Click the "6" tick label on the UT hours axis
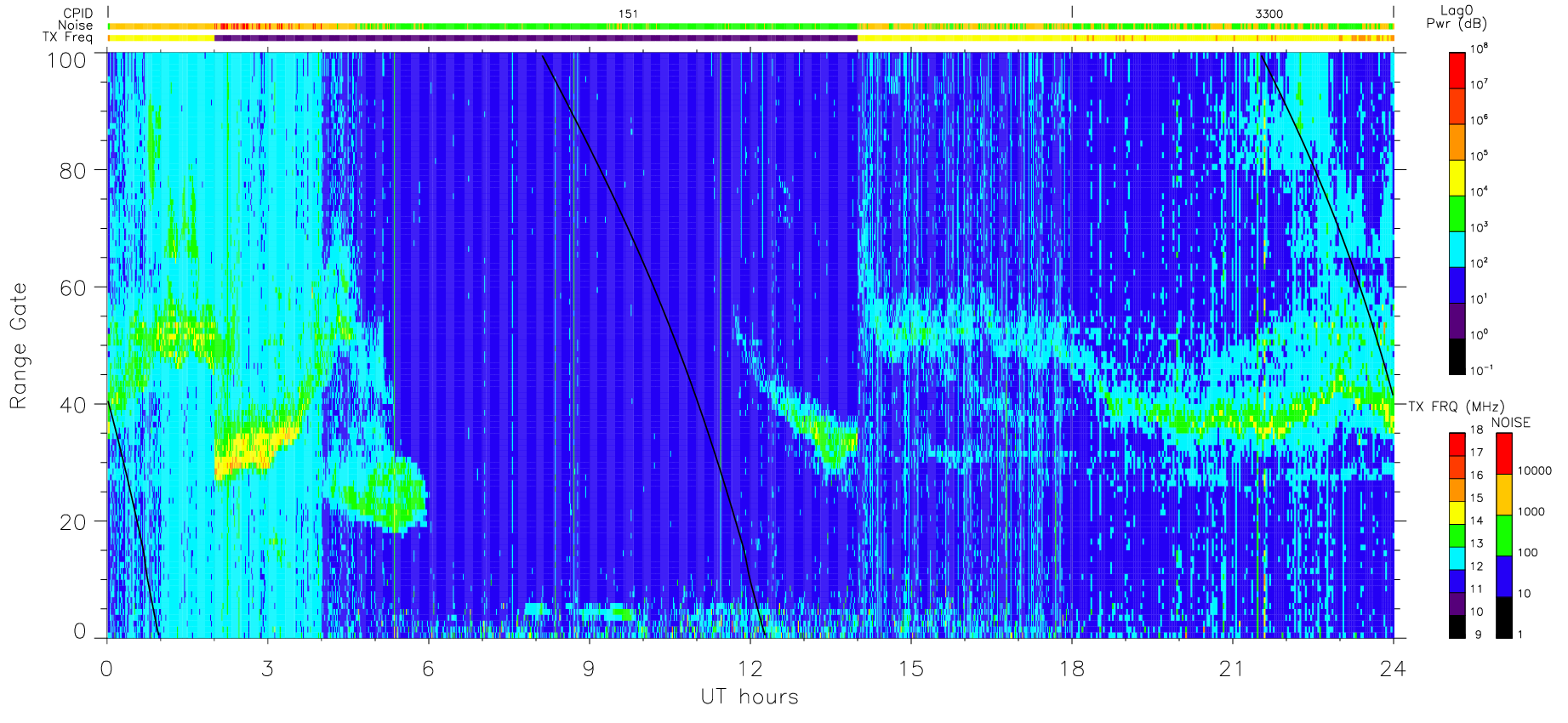1568x723 pixels. click(428, 669)
